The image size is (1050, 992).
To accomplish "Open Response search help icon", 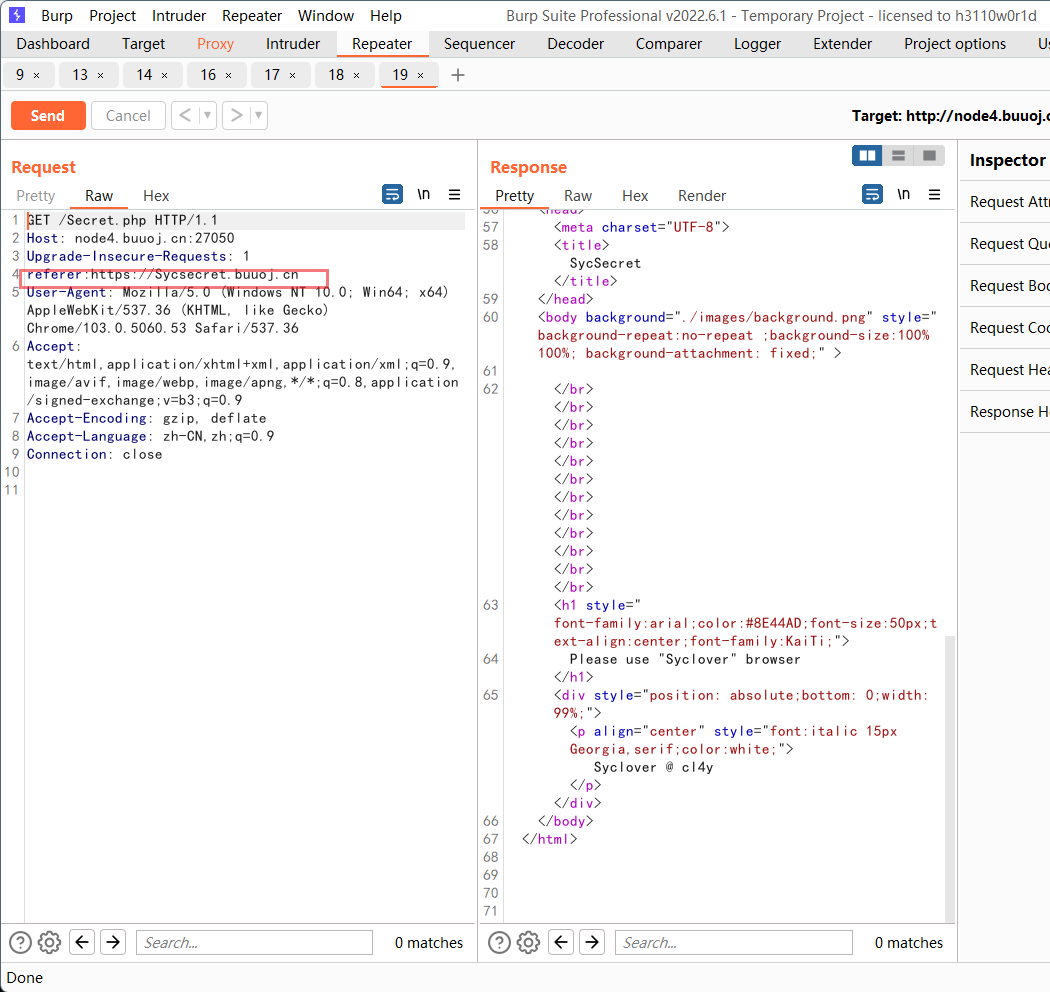I will [x=499, y=942].
